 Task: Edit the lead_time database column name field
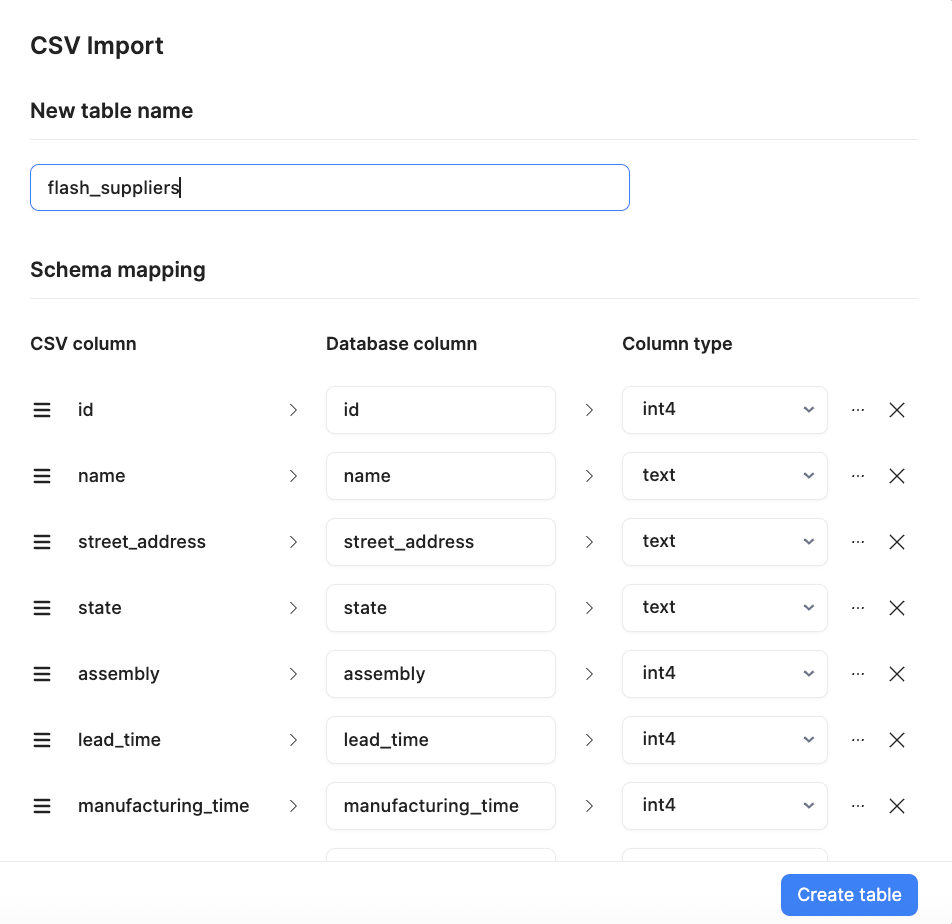pos(440,739)
